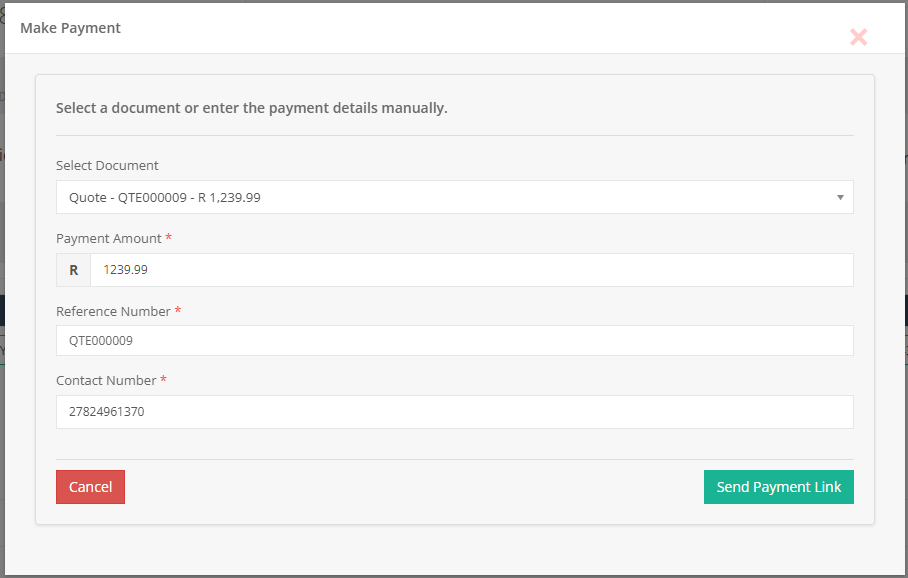
Task: Click the Payment Amount input field
Action: click(x=471, y=270)
